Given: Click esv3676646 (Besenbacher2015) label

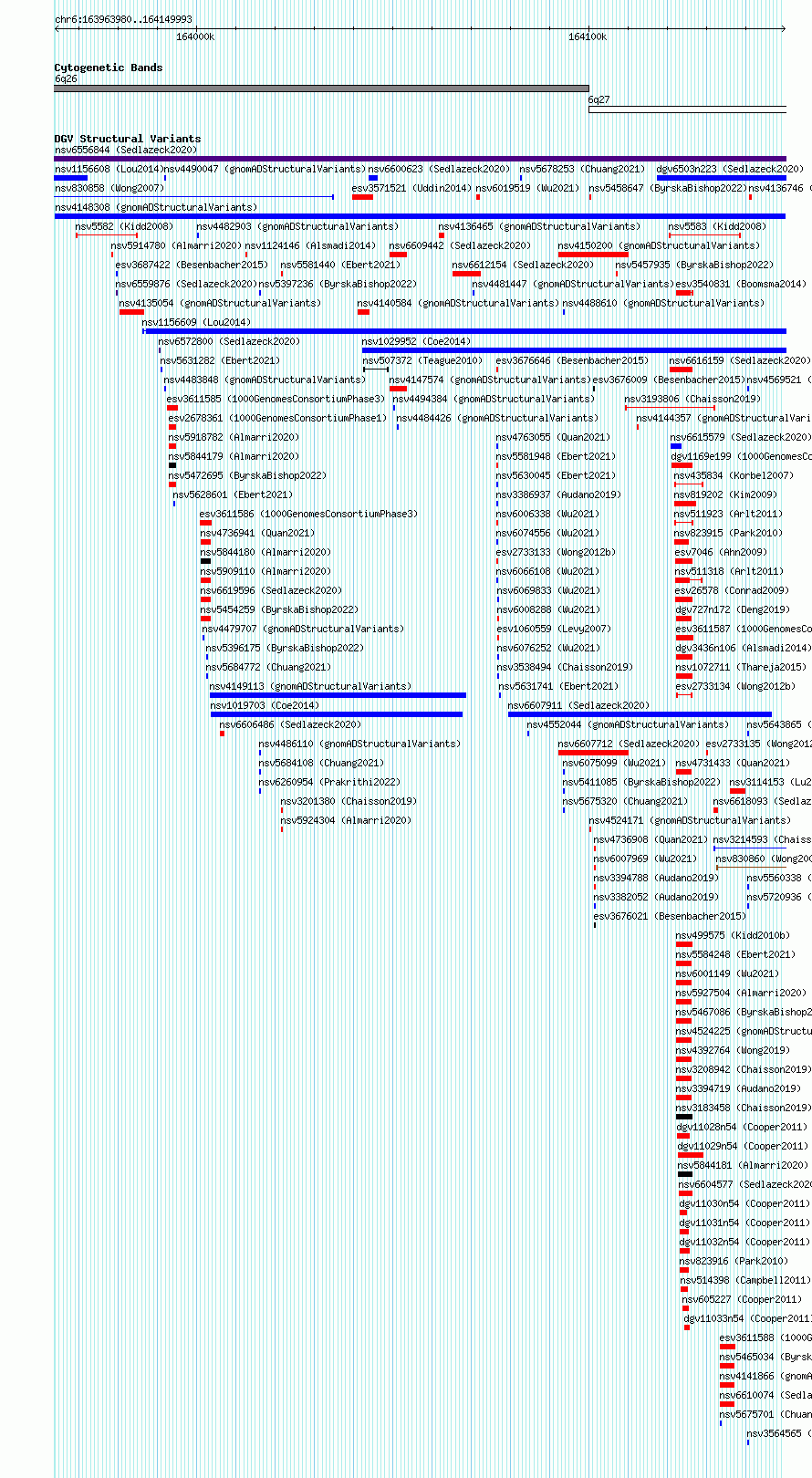Looking at the screenshot, I should pos(572,360).
